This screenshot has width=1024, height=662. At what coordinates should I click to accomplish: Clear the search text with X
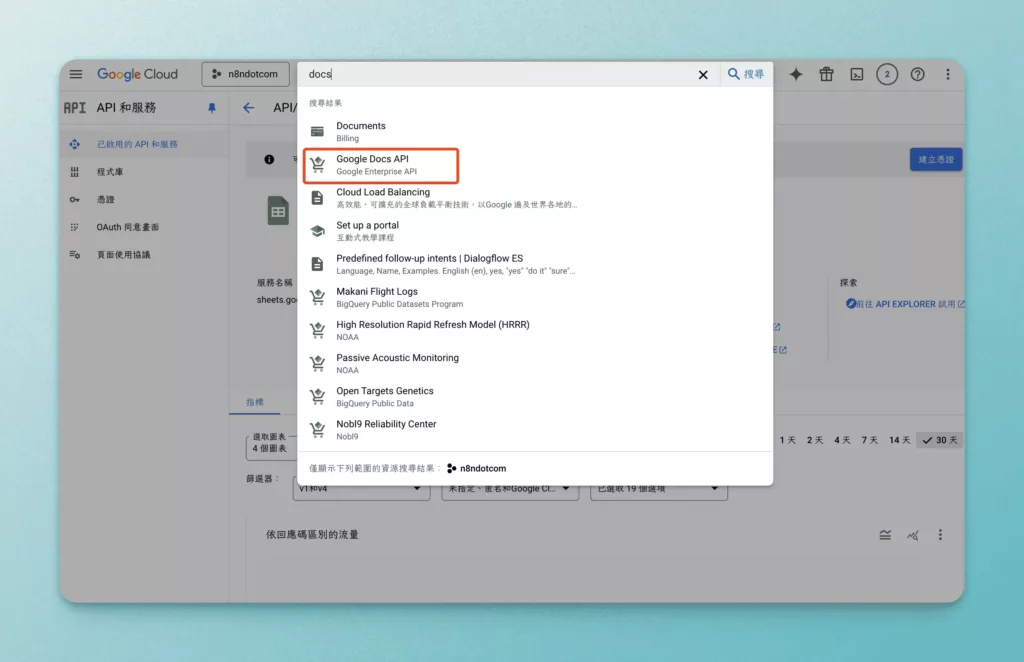pos(703,74)
